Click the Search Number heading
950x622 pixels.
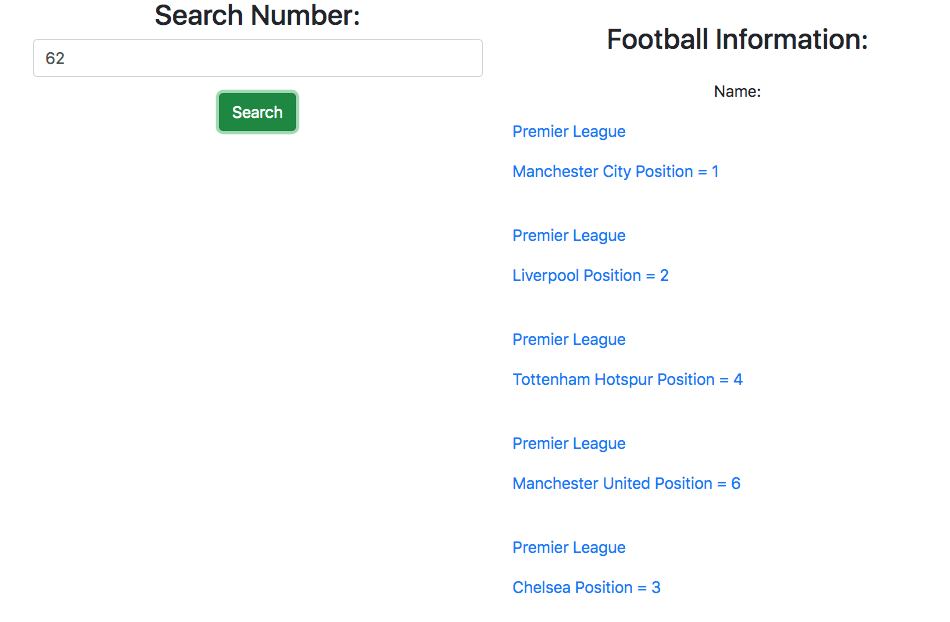coord(257,16)
